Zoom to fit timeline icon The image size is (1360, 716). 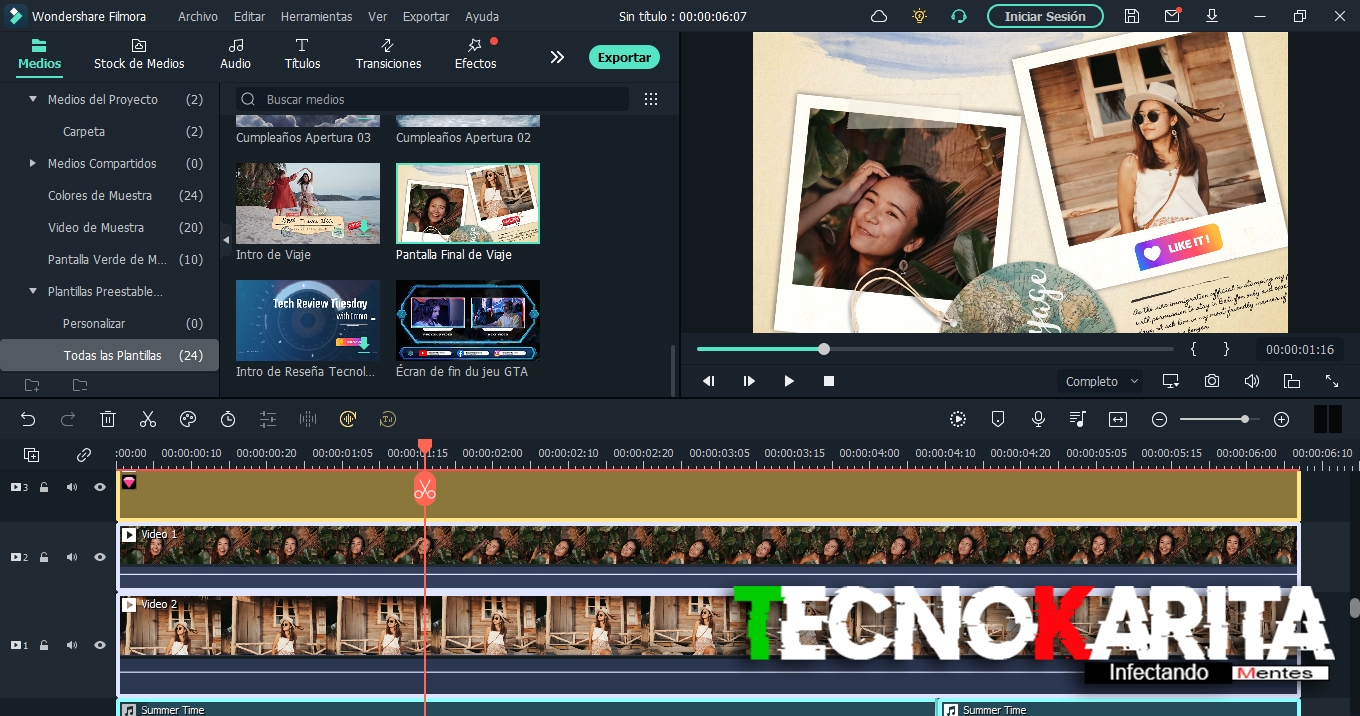point(1118,419)
